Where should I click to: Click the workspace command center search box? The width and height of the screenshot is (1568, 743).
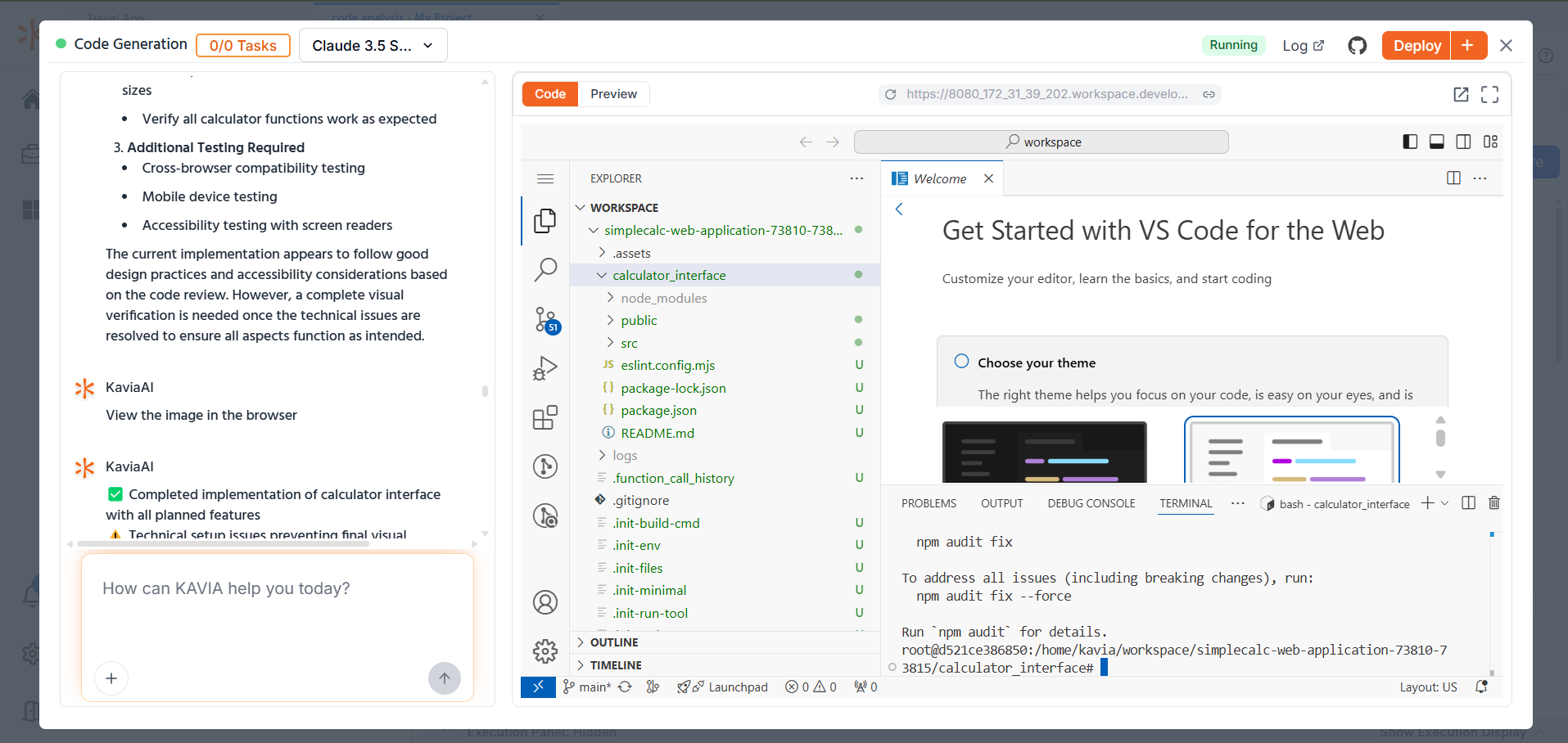1041,142
